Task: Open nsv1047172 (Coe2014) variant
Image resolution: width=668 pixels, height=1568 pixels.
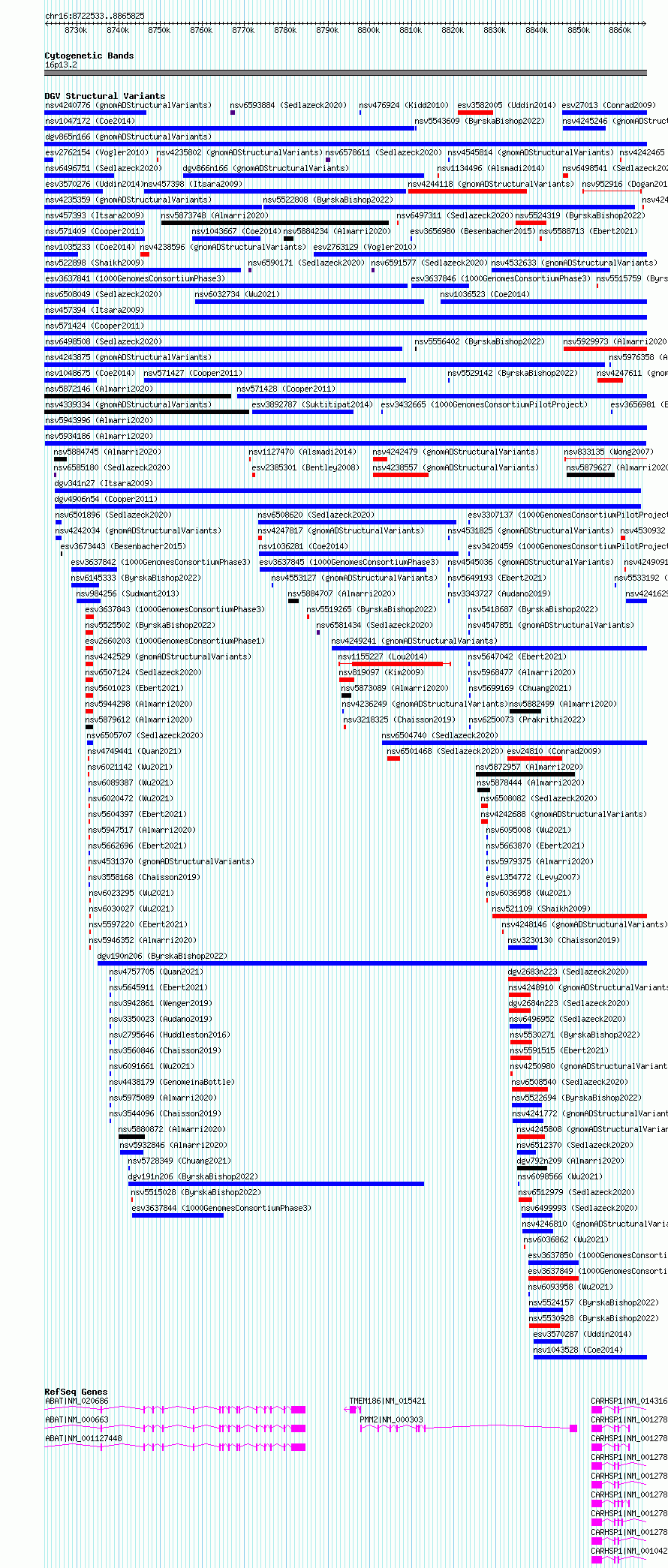Action: click(x=90, y=121)
